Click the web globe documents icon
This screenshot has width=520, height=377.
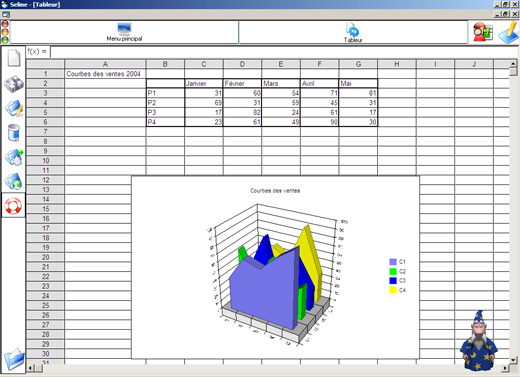[x=14, y=182]
